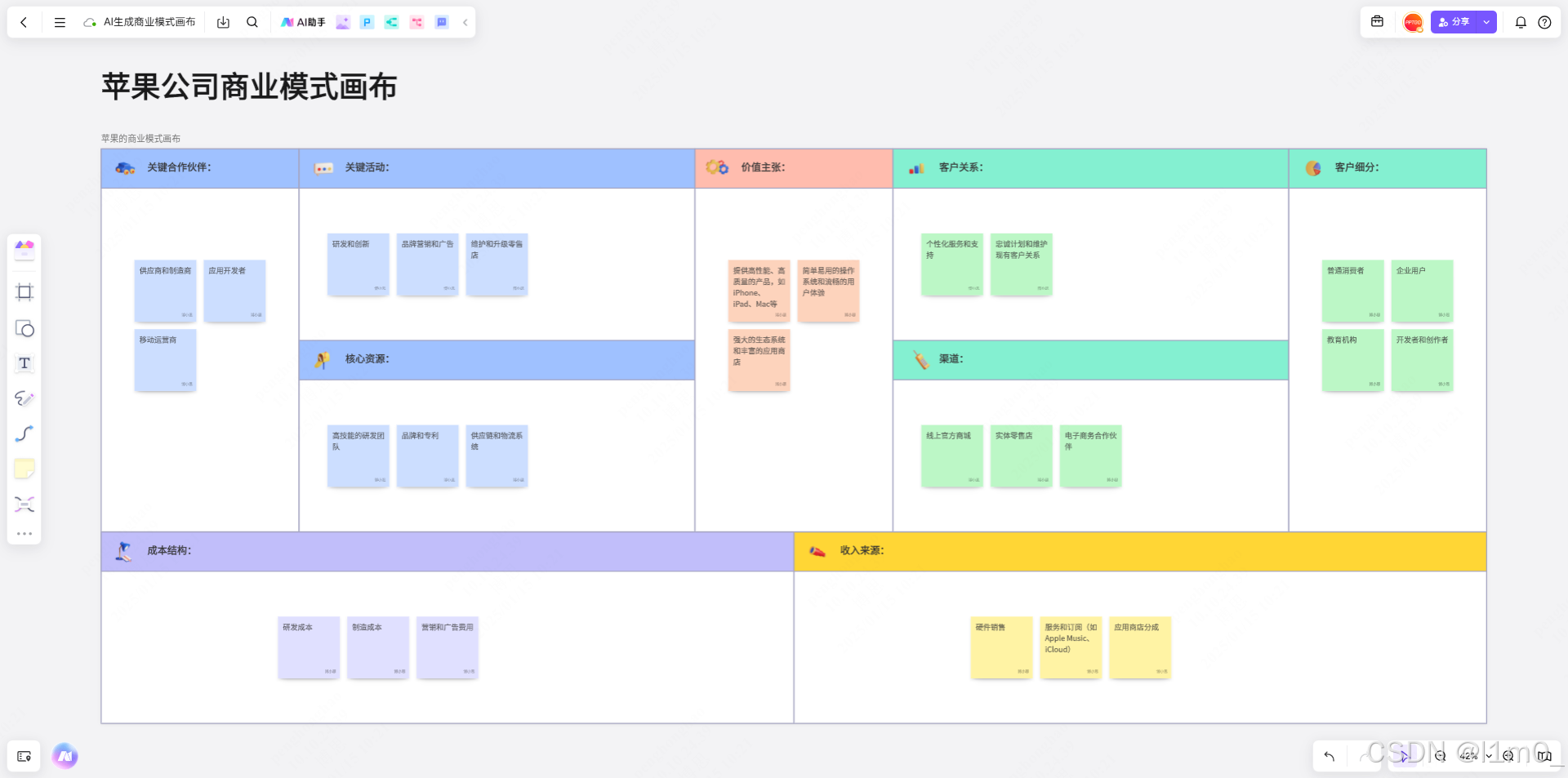
Task: Click the round AI button at bottom left
Action: click(x=65, y=756)
